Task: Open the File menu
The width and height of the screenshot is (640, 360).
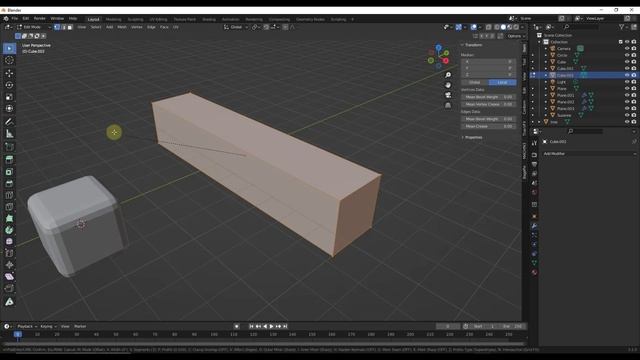Action: pyautogui.click(x=15, y=19)
